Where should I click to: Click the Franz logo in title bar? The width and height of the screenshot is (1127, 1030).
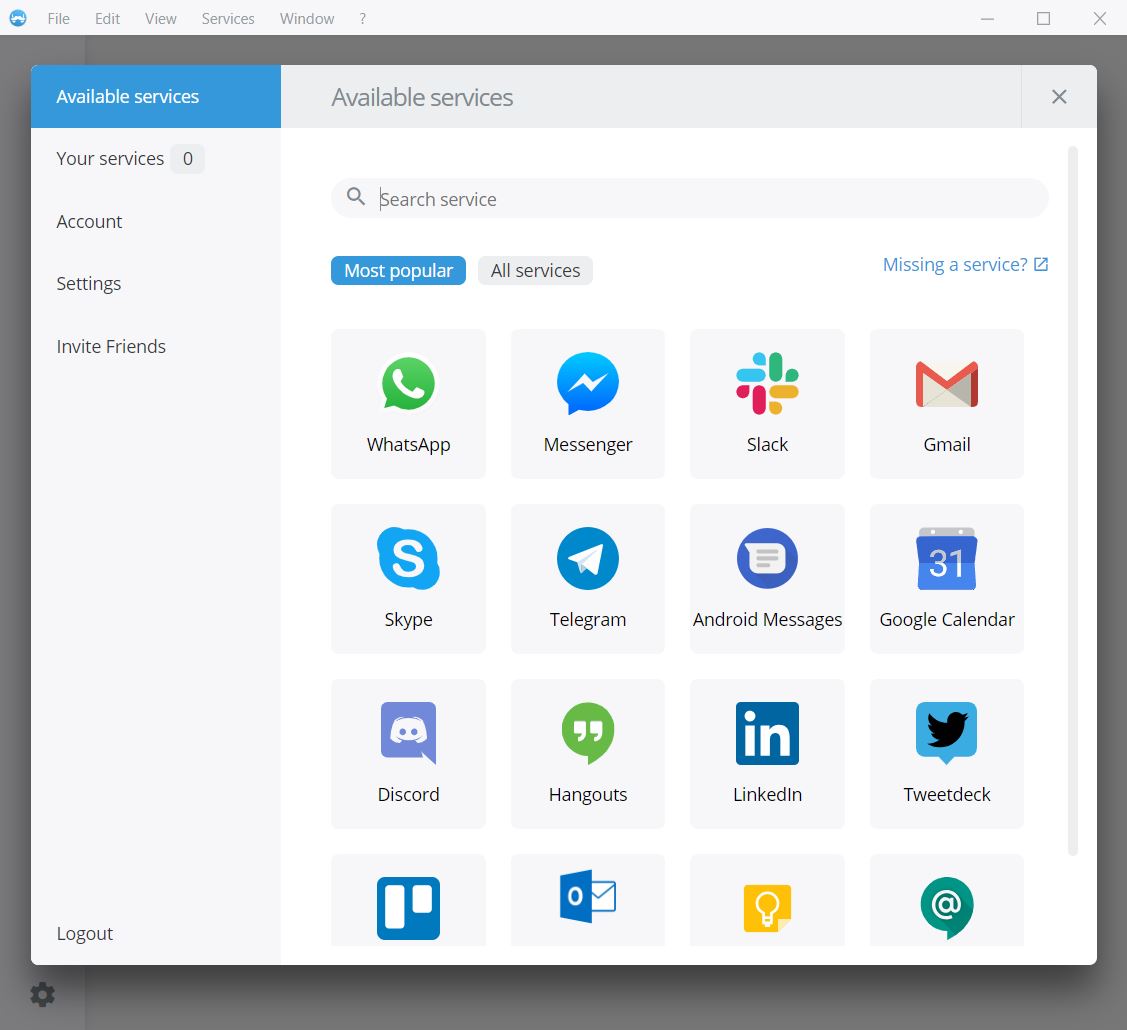[x=18, y=18]
